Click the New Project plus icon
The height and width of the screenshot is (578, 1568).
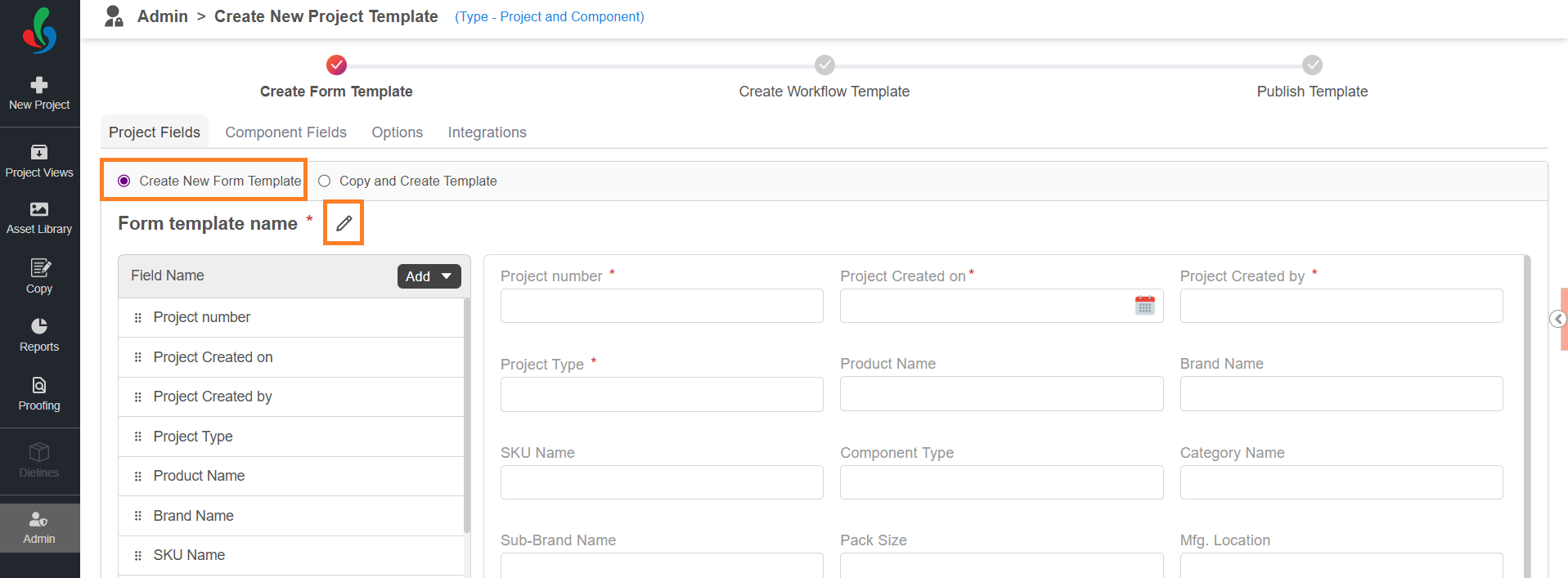[x=38, y=85]
